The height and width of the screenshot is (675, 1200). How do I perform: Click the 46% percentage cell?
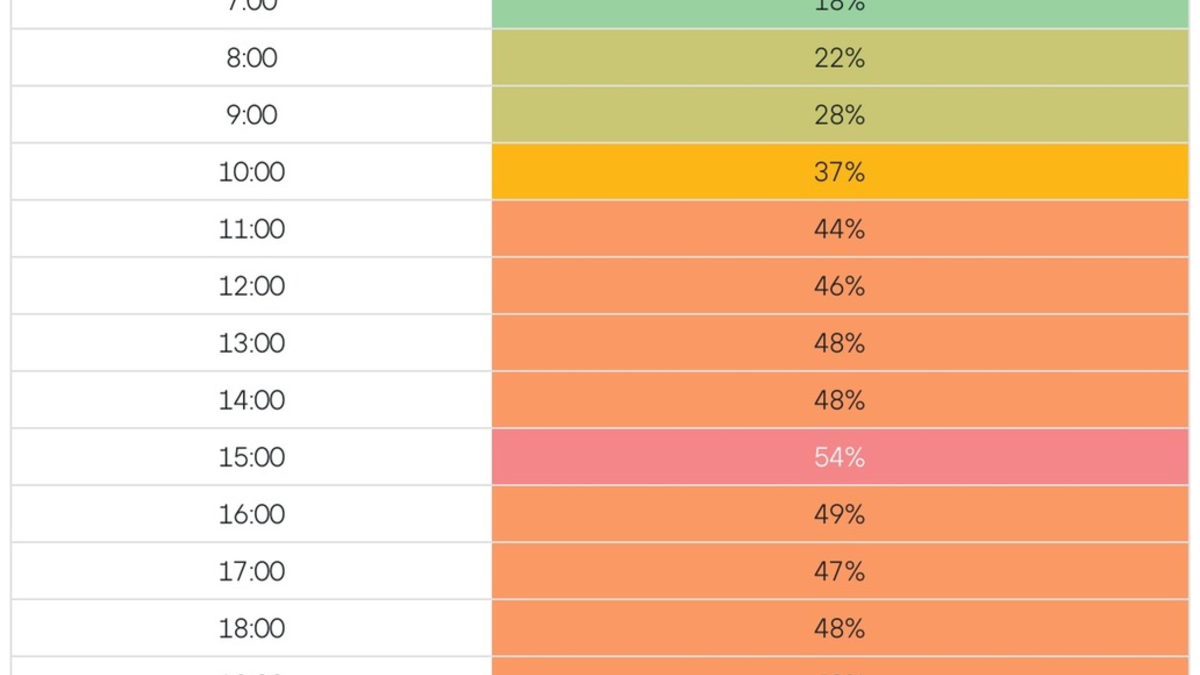coord(839,286)
